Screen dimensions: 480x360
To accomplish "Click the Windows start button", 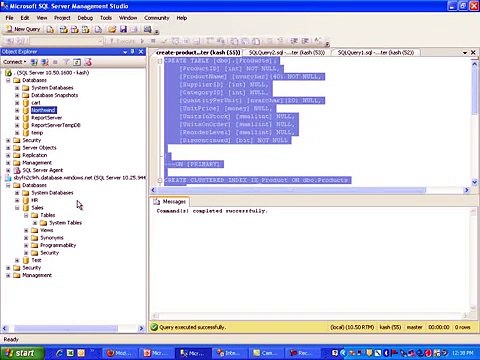I will (x=22, y=353).
